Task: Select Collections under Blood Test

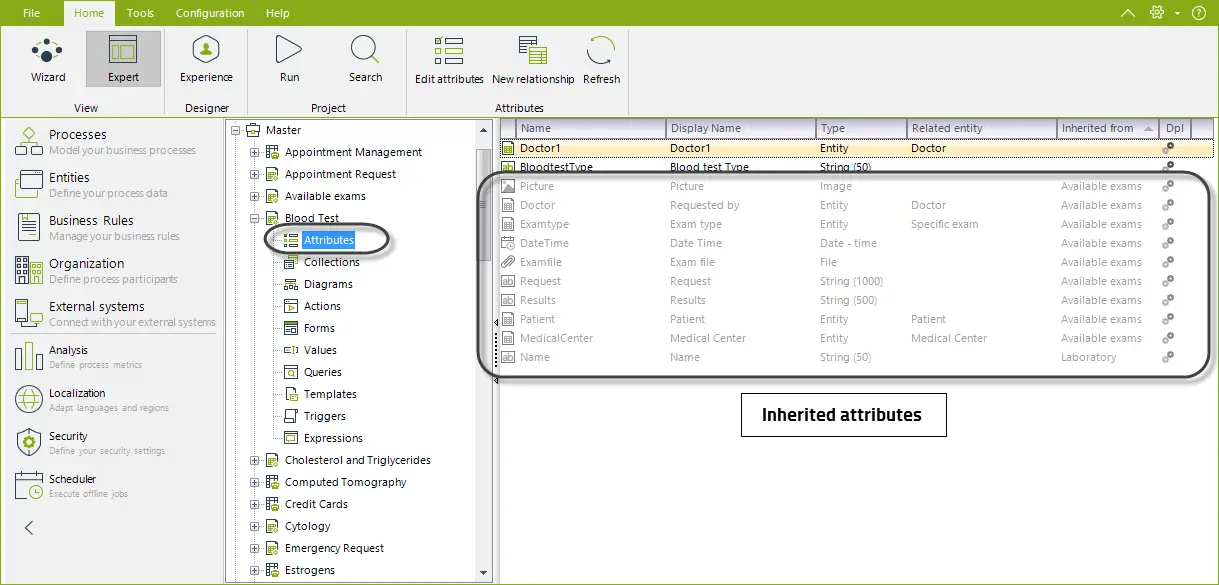Action: [331, 262]
